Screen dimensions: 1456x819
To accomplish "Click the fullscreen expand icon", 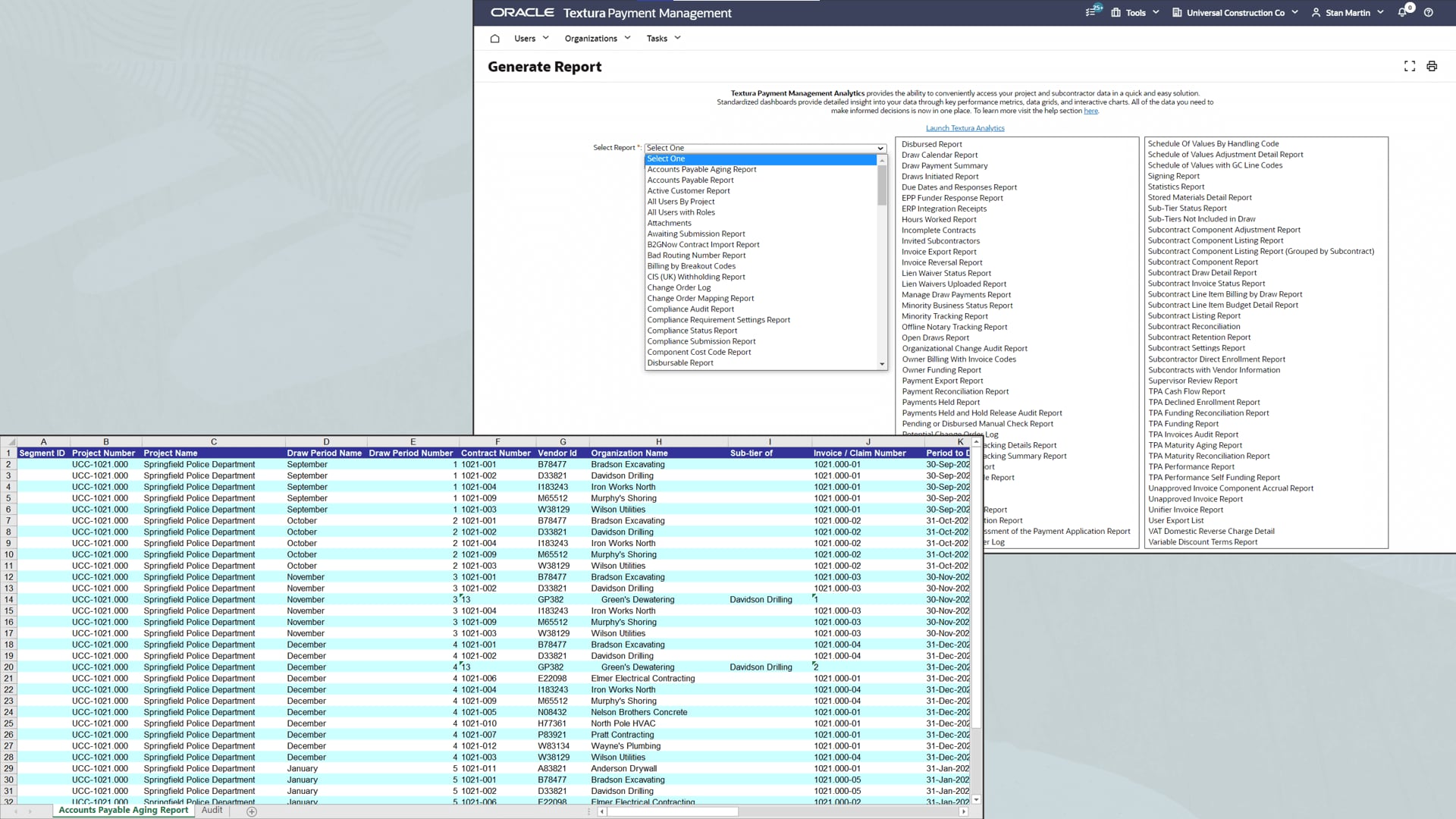I will tap(1410, 67).
